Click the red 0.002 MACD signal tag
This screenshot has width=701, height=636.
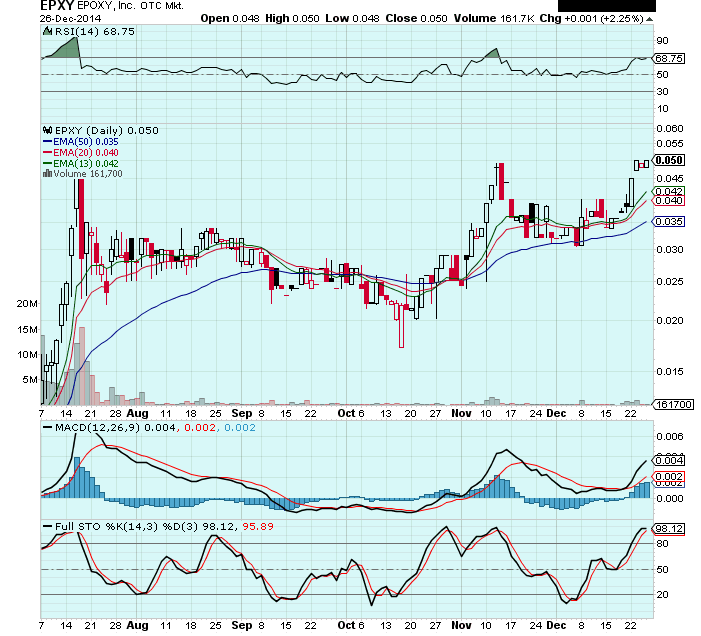tap(669, 476)
